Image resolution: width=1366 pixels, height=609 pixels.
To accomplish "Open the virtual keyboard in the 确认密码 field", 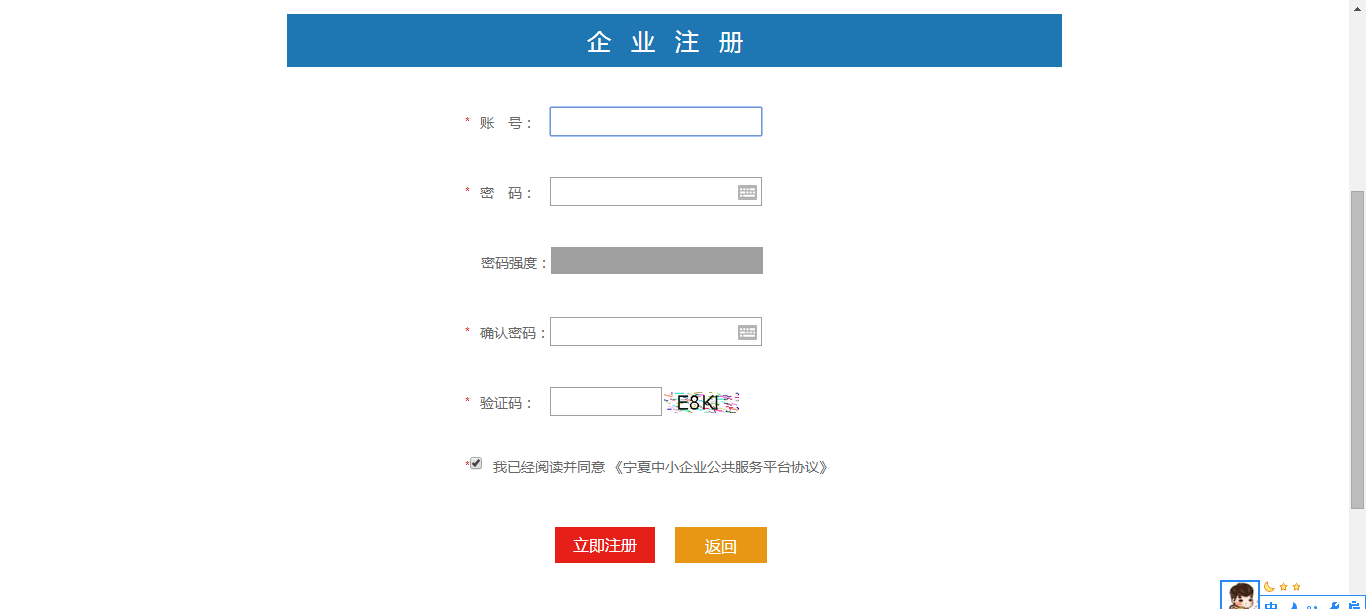I will (747, 332).
